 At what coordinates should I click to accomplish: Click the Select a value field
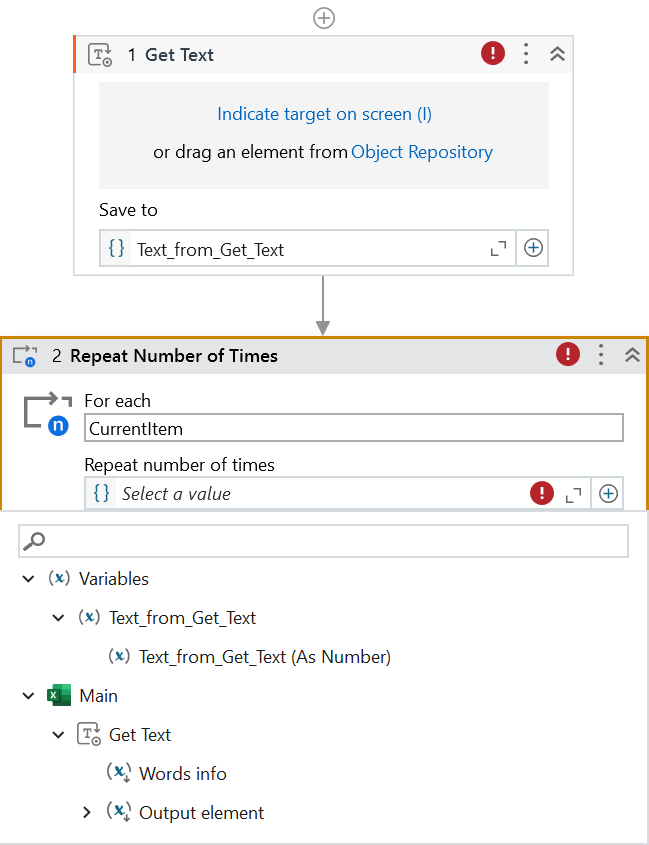coord(320,493)
